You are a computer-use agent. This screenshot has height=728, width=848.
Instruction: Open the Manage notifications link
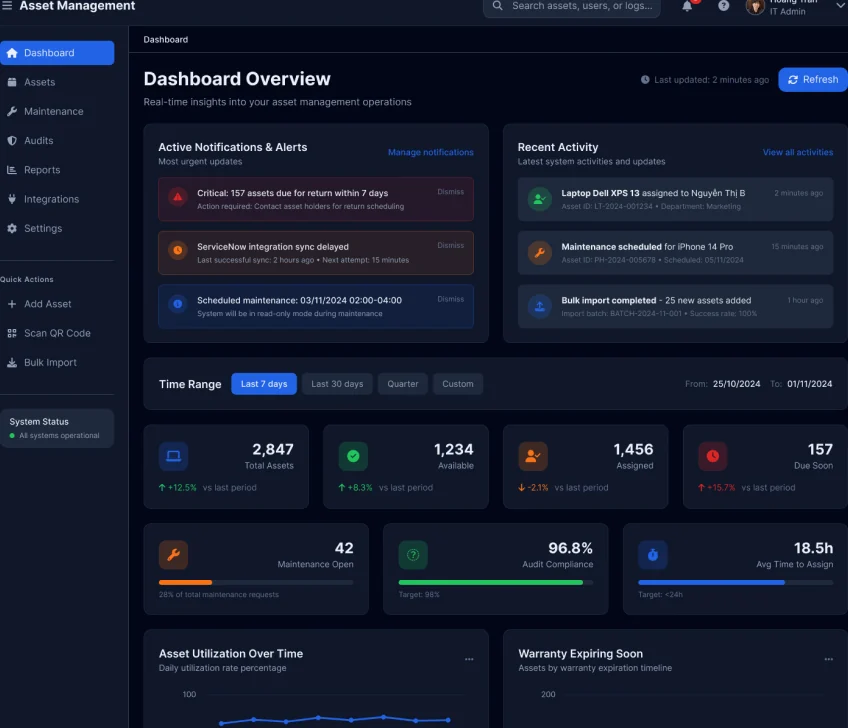coord(430,153)
